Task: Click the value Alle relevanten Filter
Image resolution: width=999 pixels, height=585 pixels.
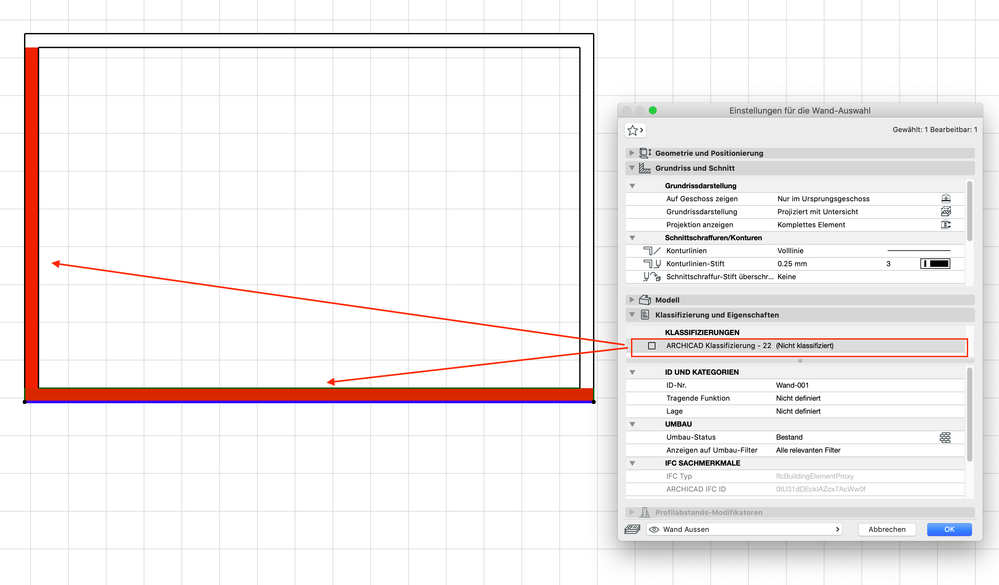Action: [x=808, y=451]
